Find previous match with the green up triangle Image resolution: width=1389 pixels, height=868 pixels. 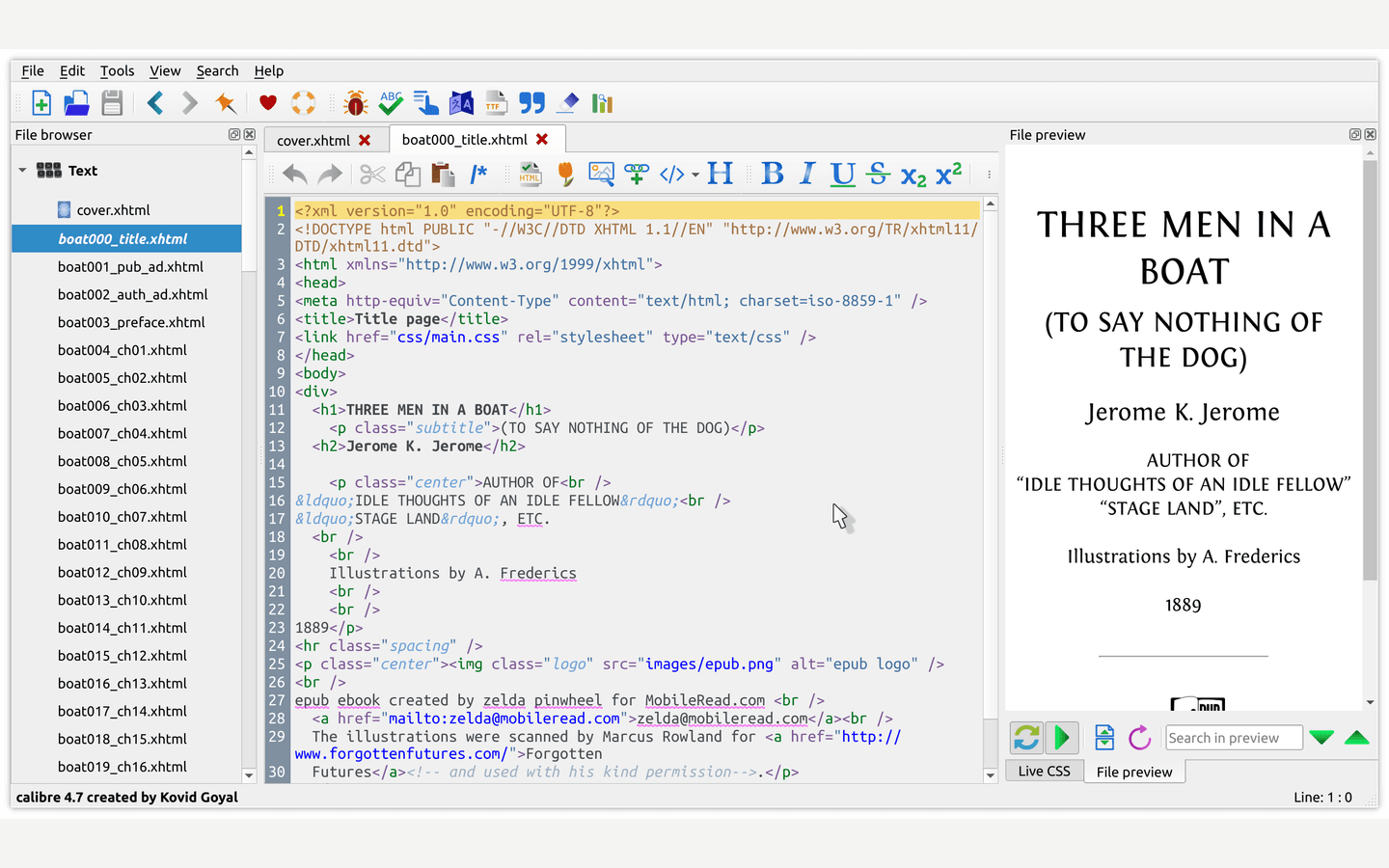(1357, 738)
